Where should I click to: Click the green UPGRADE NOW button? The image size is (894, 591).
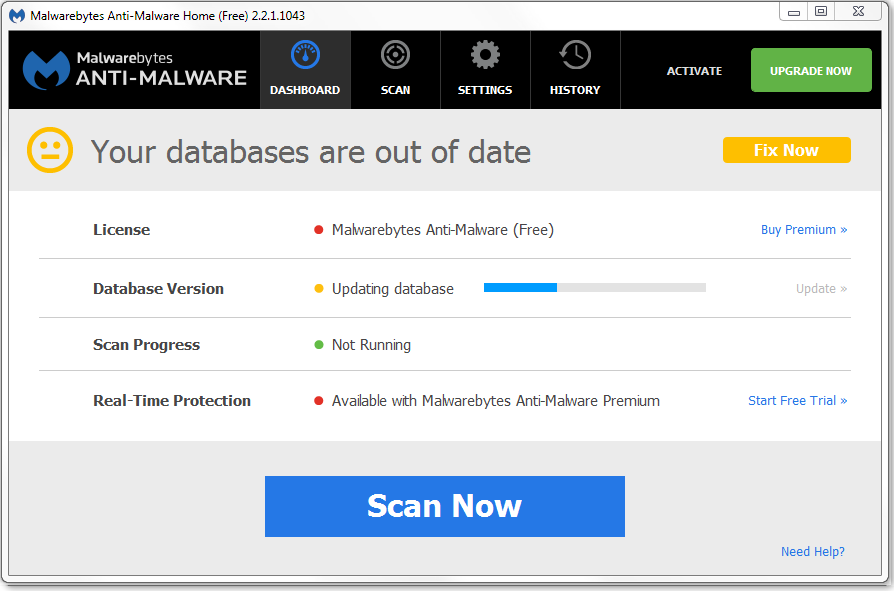pyautogui.click(x=811, y=70)
